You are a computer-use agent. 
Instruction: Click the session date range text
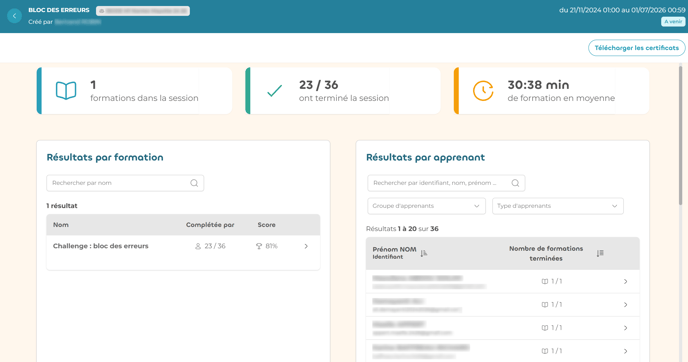(622, 10)
